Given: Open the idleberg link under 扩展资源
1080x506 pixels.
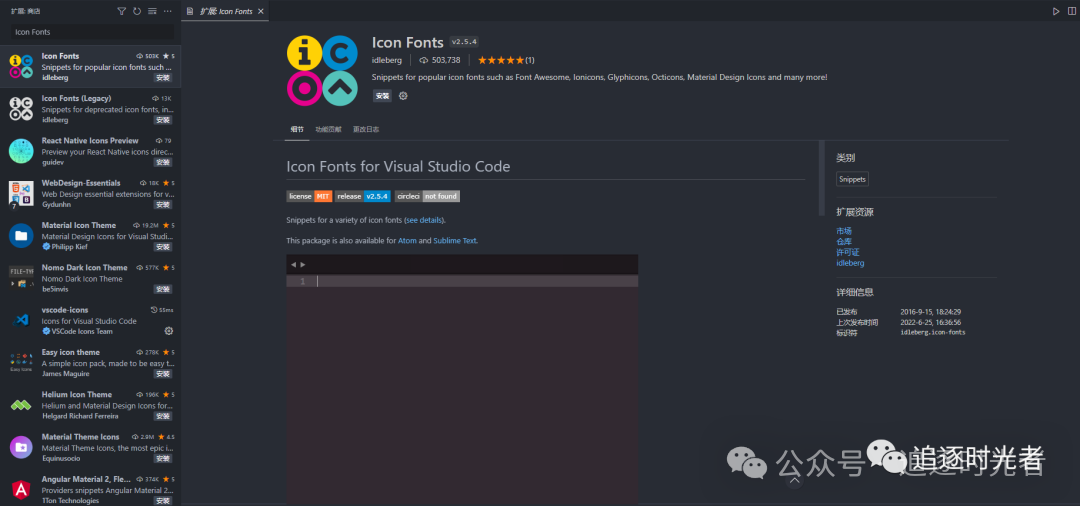Looking at the screenshot, I should tap(850, 263).
